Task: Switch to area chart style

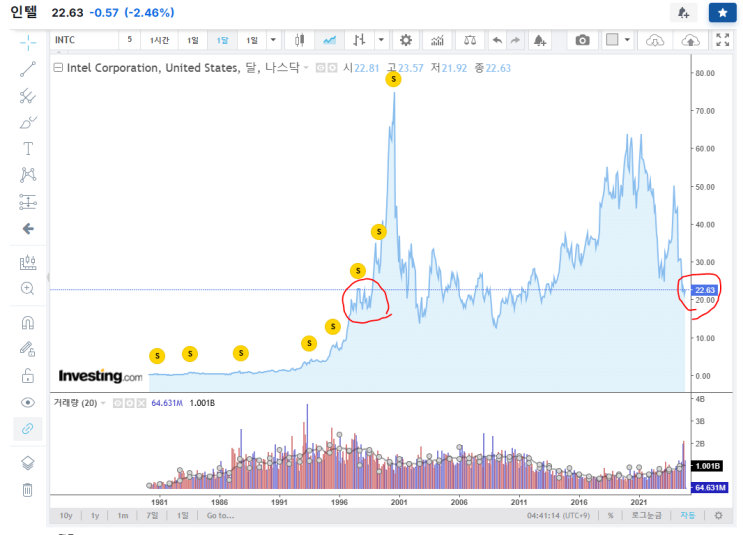Action: click(x=329, y=40)
